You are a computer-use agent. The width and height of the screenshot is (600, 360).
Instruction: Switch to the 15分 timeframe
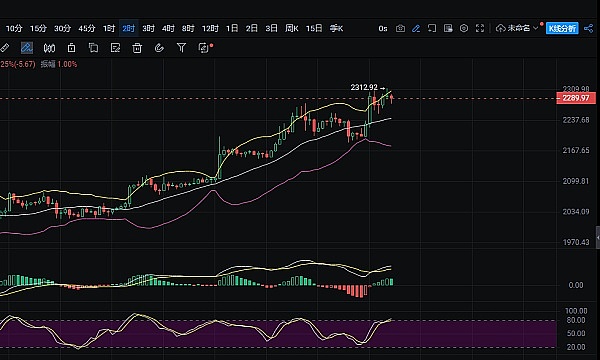(x=38, y=28)
